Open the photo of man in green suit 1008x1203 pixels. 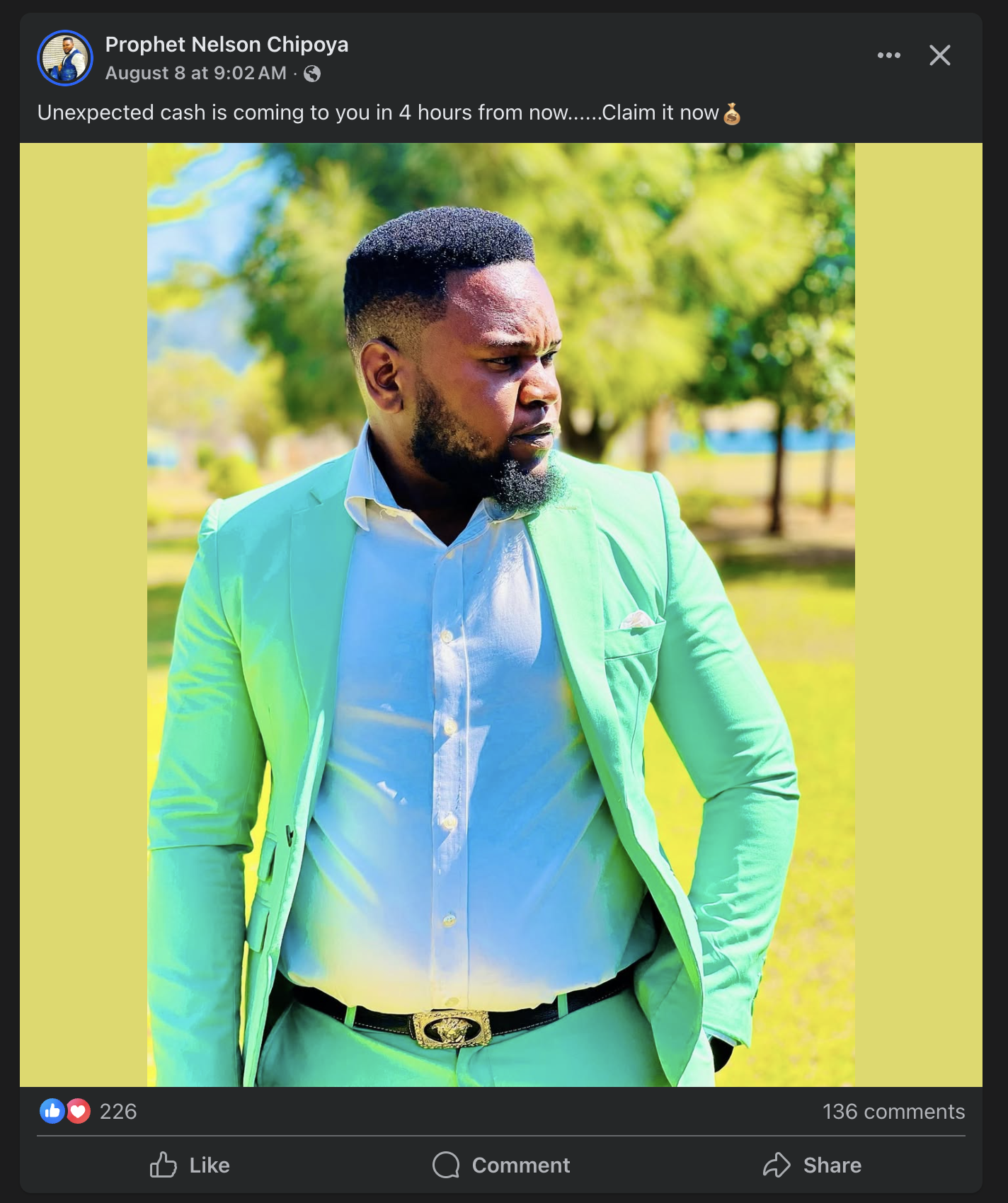[501, 615]
